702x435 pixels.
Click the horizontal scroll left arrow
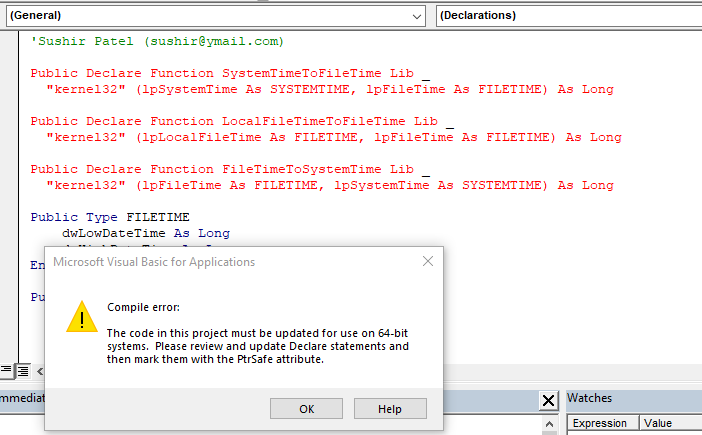coord(40,371)
